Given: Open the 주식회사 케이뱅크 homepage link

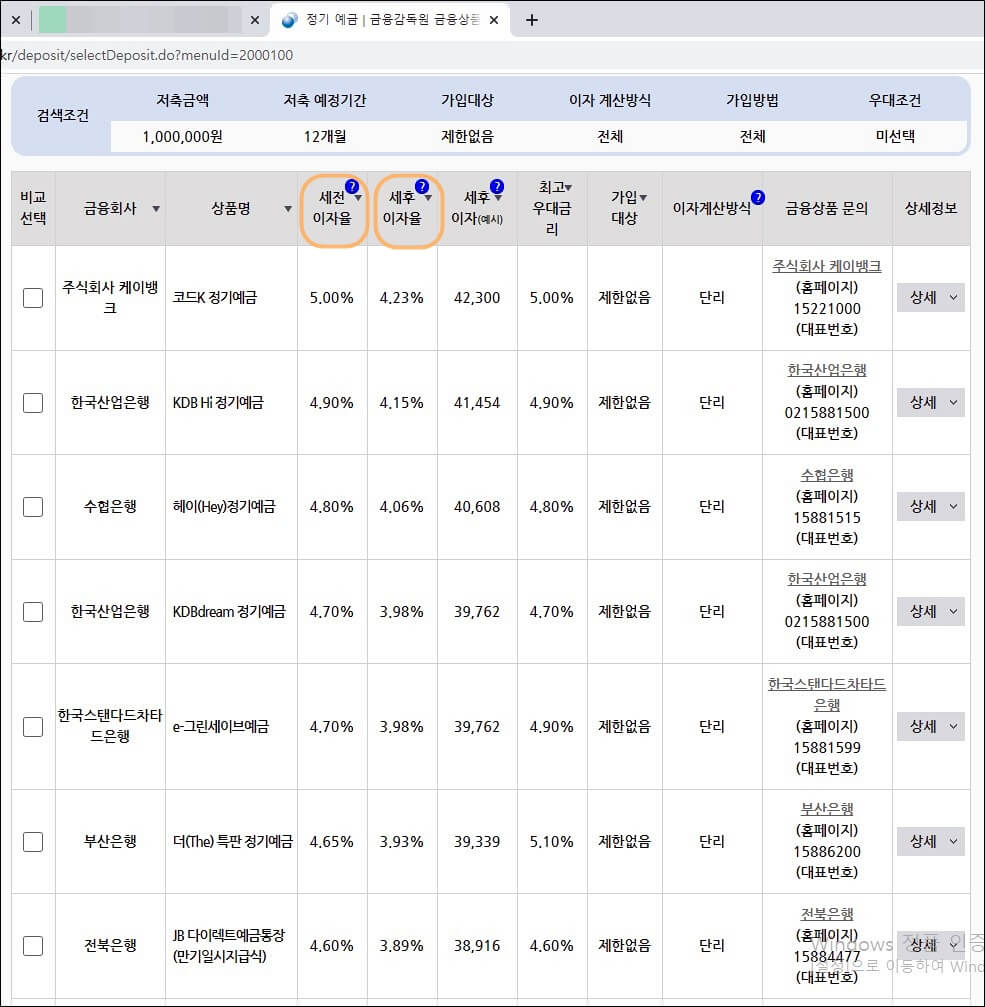Looking at the screenshot, I should pyautogui.click(x=826, y=266).
